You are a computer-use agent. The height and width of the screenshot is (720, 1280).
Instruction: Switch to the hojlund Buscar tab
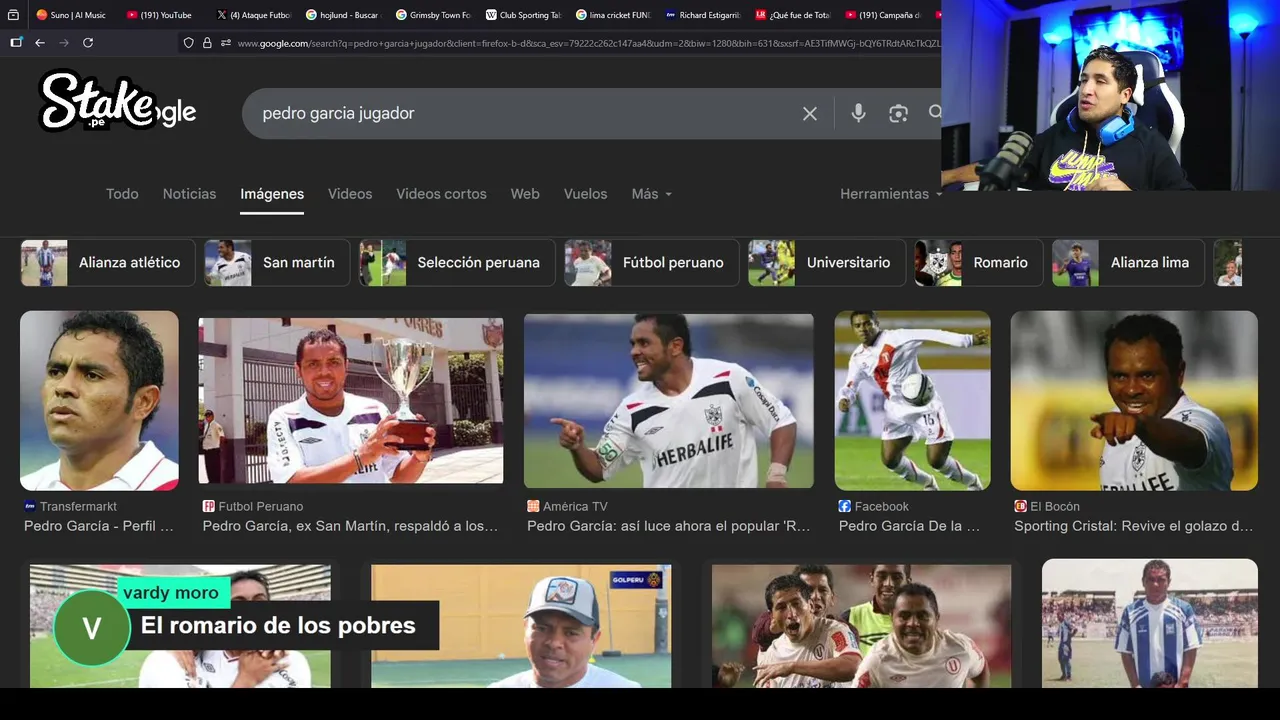341,15
